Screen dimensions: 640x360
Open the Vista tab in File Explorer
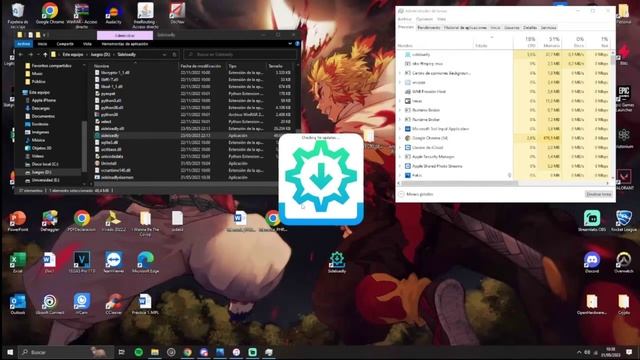(x=87, y=44)
